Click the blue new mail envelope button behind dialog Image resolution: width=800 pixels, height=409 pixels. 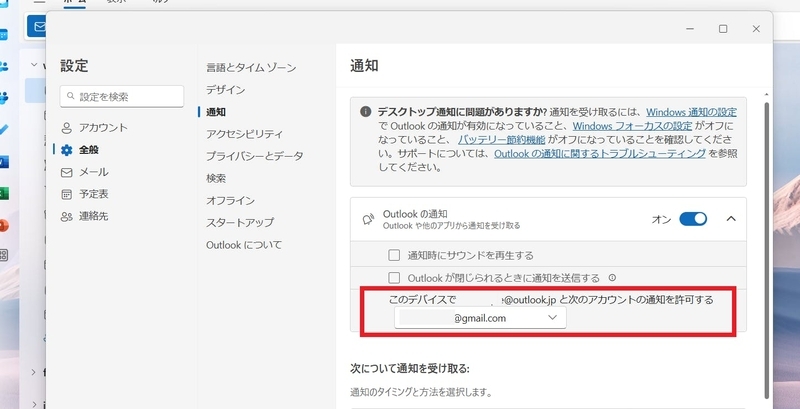point(36,26)
